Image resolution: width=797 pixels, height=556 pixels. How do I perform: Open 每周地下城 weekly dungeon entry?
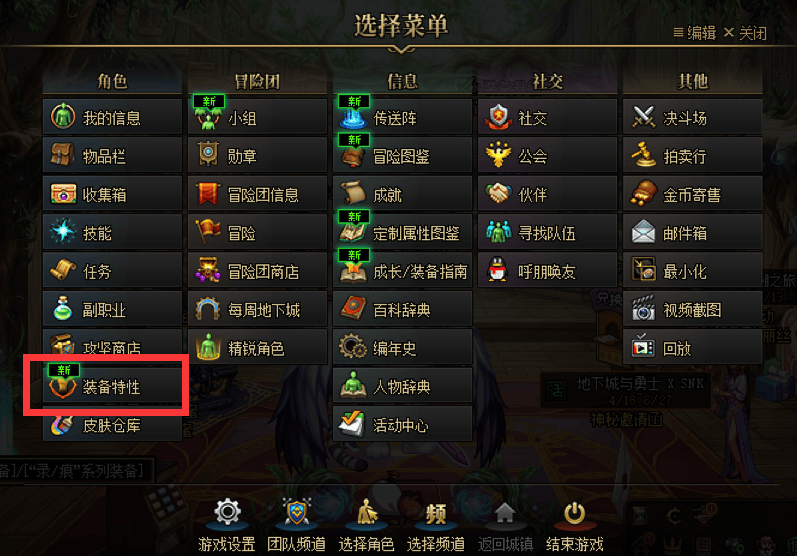[x=257, y=309]
